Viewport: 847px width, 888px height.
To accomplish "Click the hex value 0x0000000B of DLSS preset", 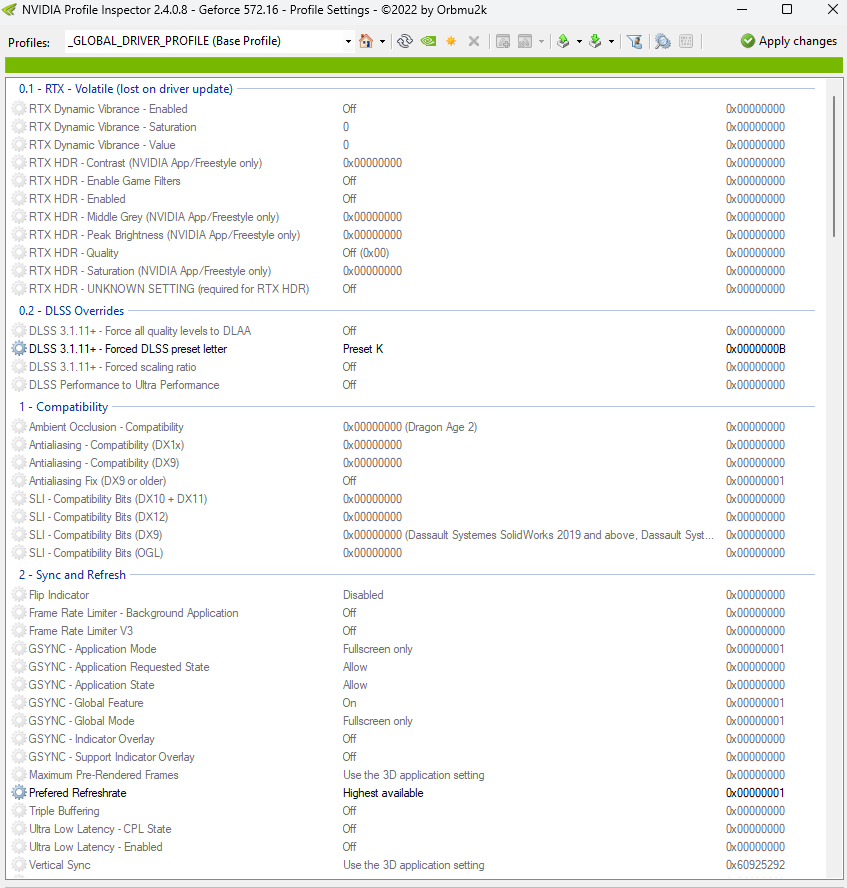I will 755,349.
